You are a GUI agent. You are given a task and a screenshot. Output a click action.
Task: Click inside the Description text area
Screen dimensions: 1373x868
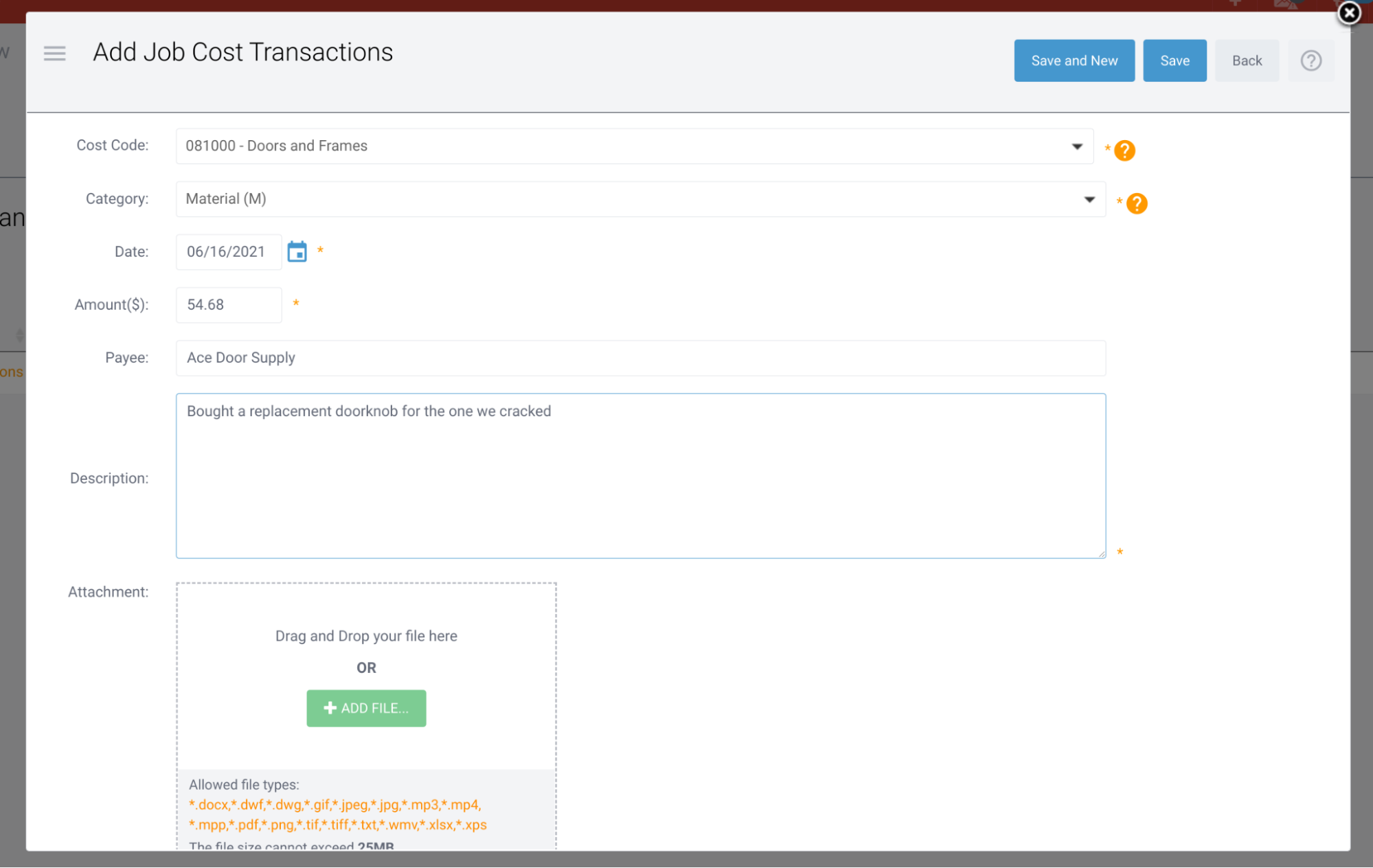[641, 476]
